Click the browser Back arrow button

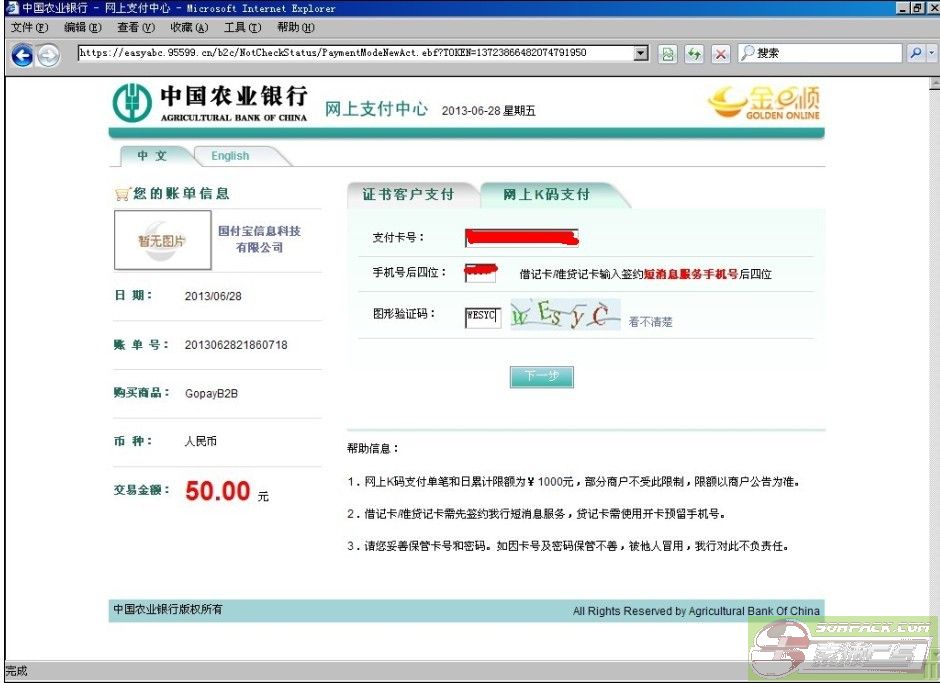click(22, 55)
